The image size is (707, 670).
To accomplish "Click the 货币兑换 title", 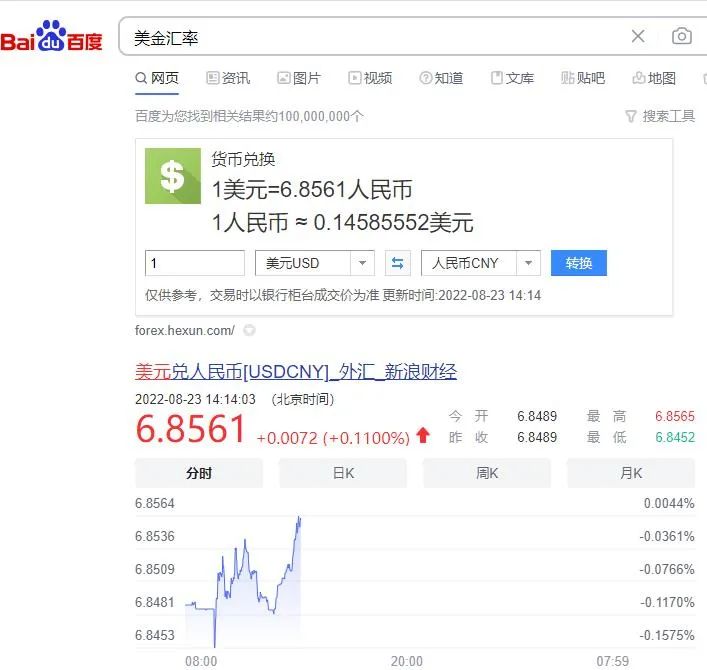I will coord(243,159).
